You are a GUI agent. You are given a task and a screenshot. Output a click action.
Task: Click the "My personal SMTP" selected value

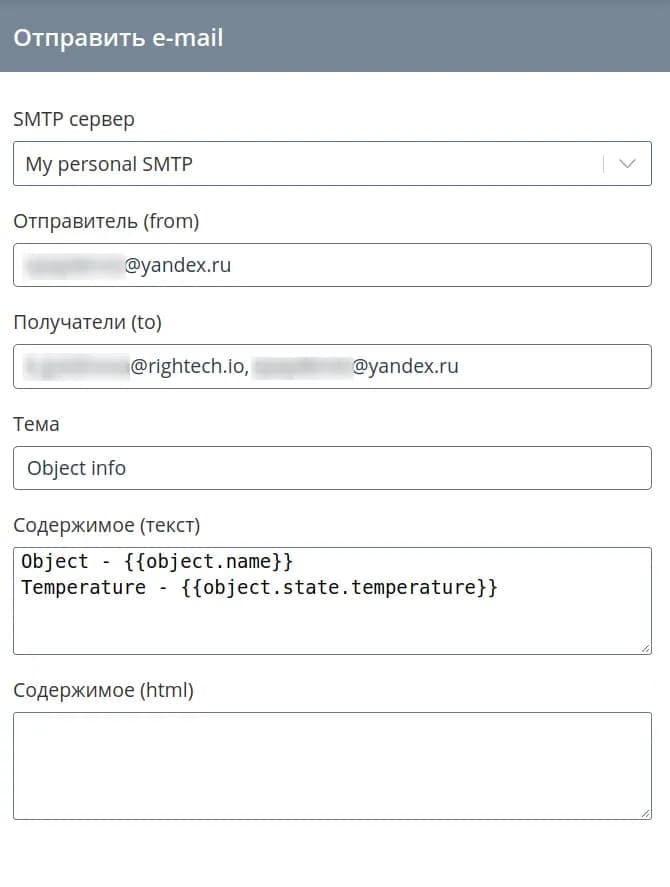click(x=109, y=165)
